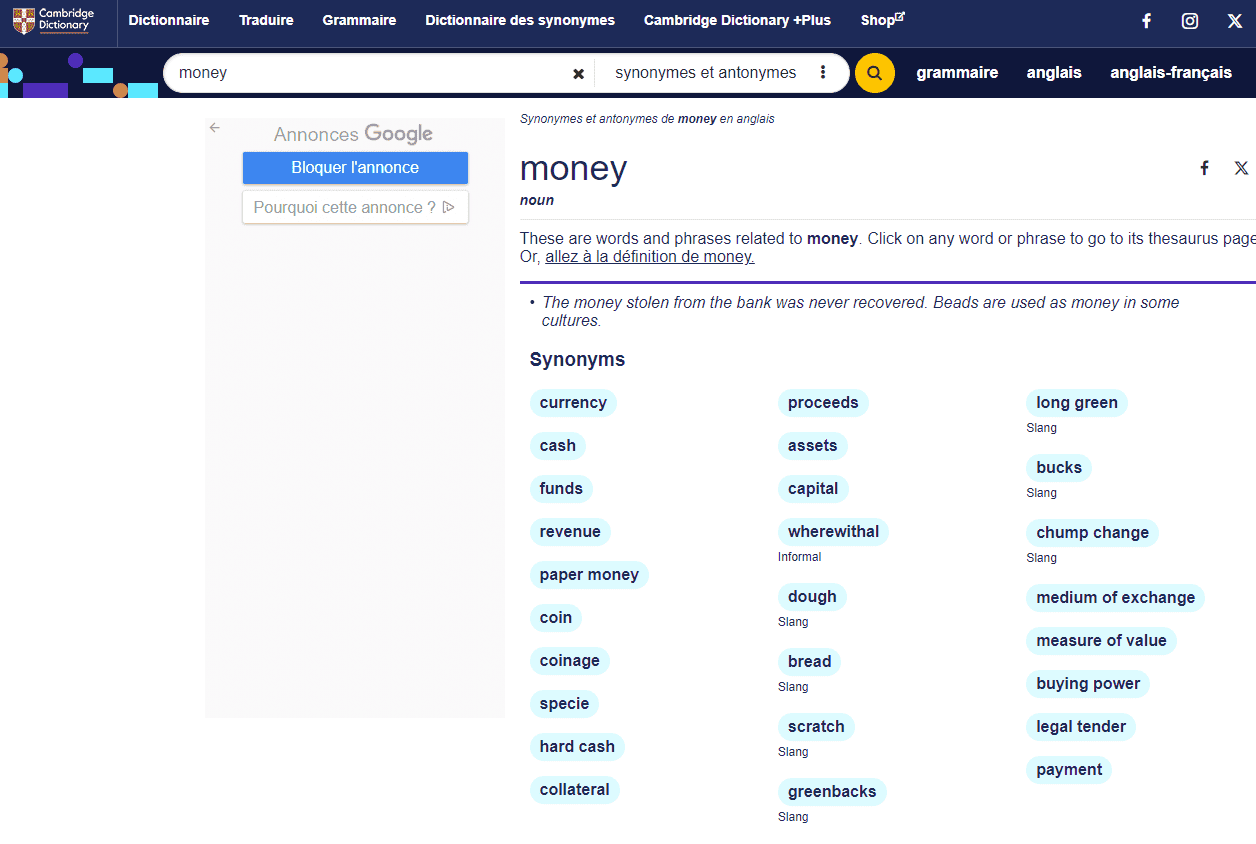Clear the search field with X icon
This screenshot has height=844, width=1256.
(578, 73)
